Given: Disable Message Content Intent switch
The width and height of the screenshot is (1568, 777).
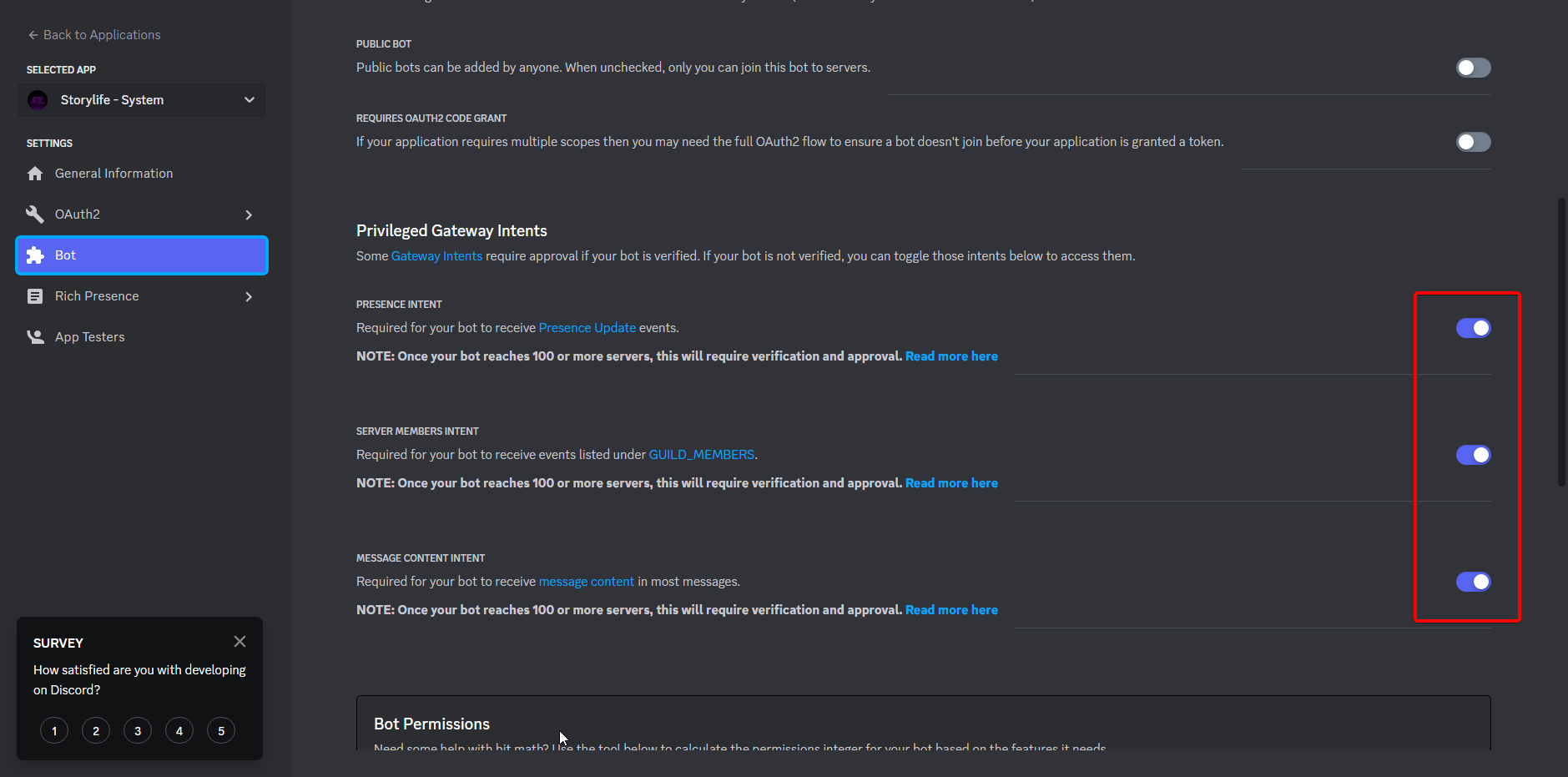Looking at the screenshot, I should click(x=1473, y=582).
